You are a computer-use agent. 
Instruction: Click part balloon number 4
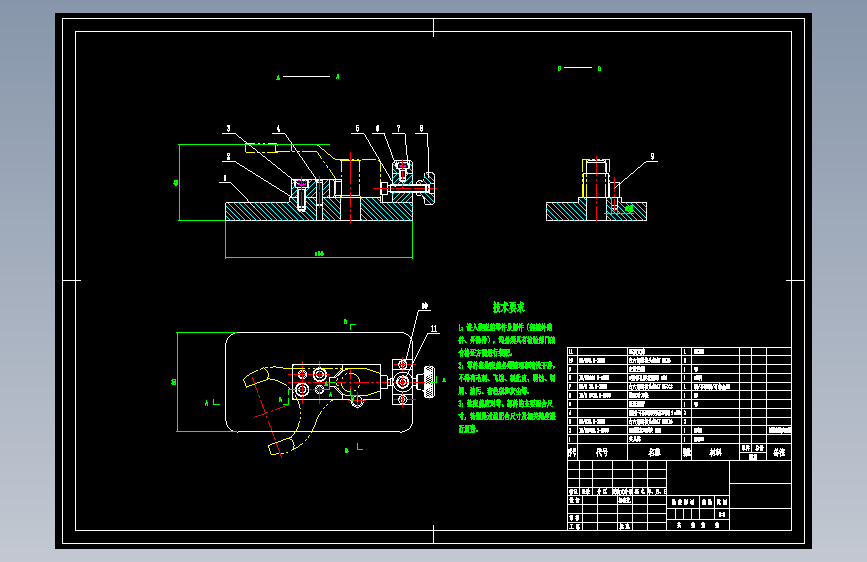click(278, 128)
